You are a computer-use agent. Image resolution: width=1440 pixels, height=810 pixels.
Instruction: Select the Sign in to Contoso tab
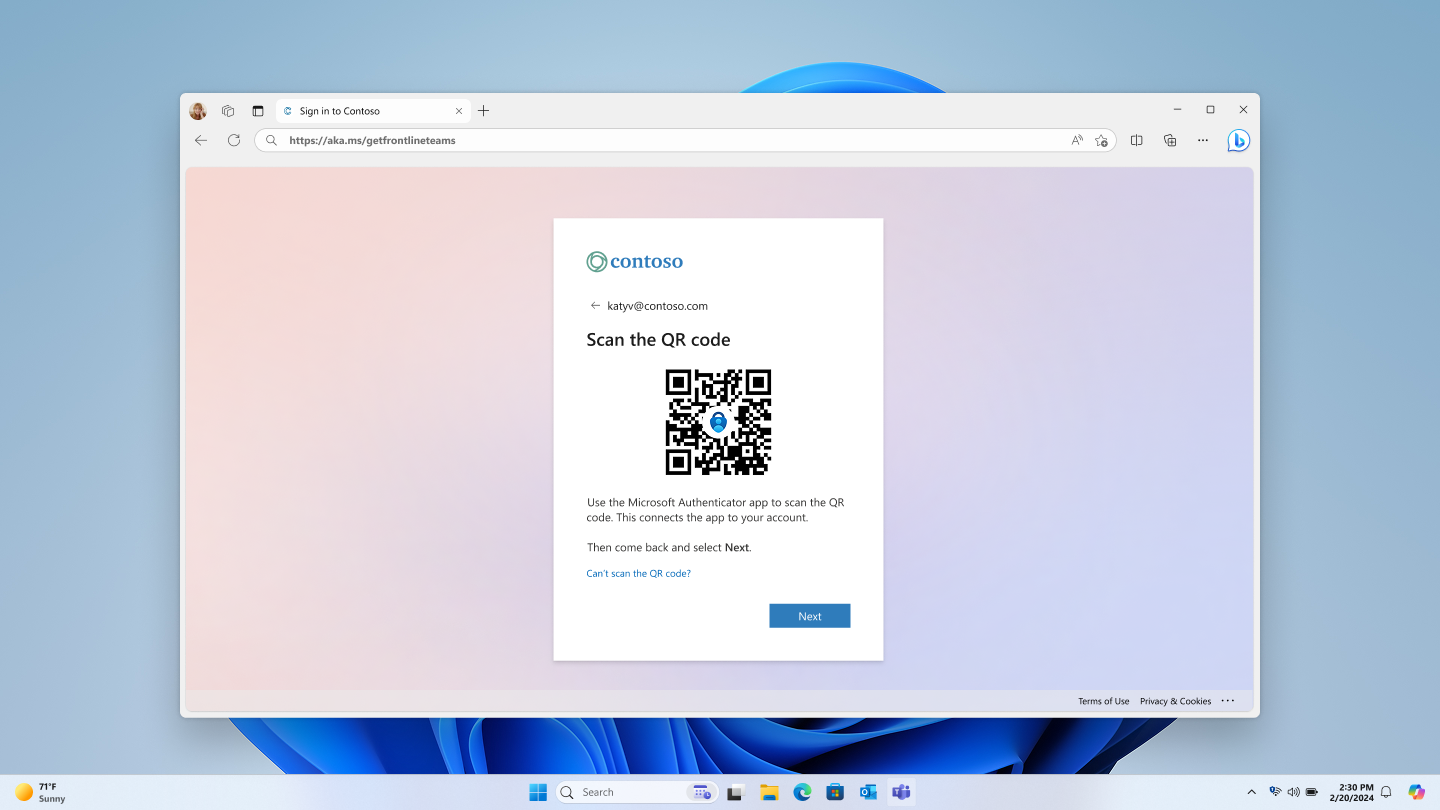click(371, 111)
